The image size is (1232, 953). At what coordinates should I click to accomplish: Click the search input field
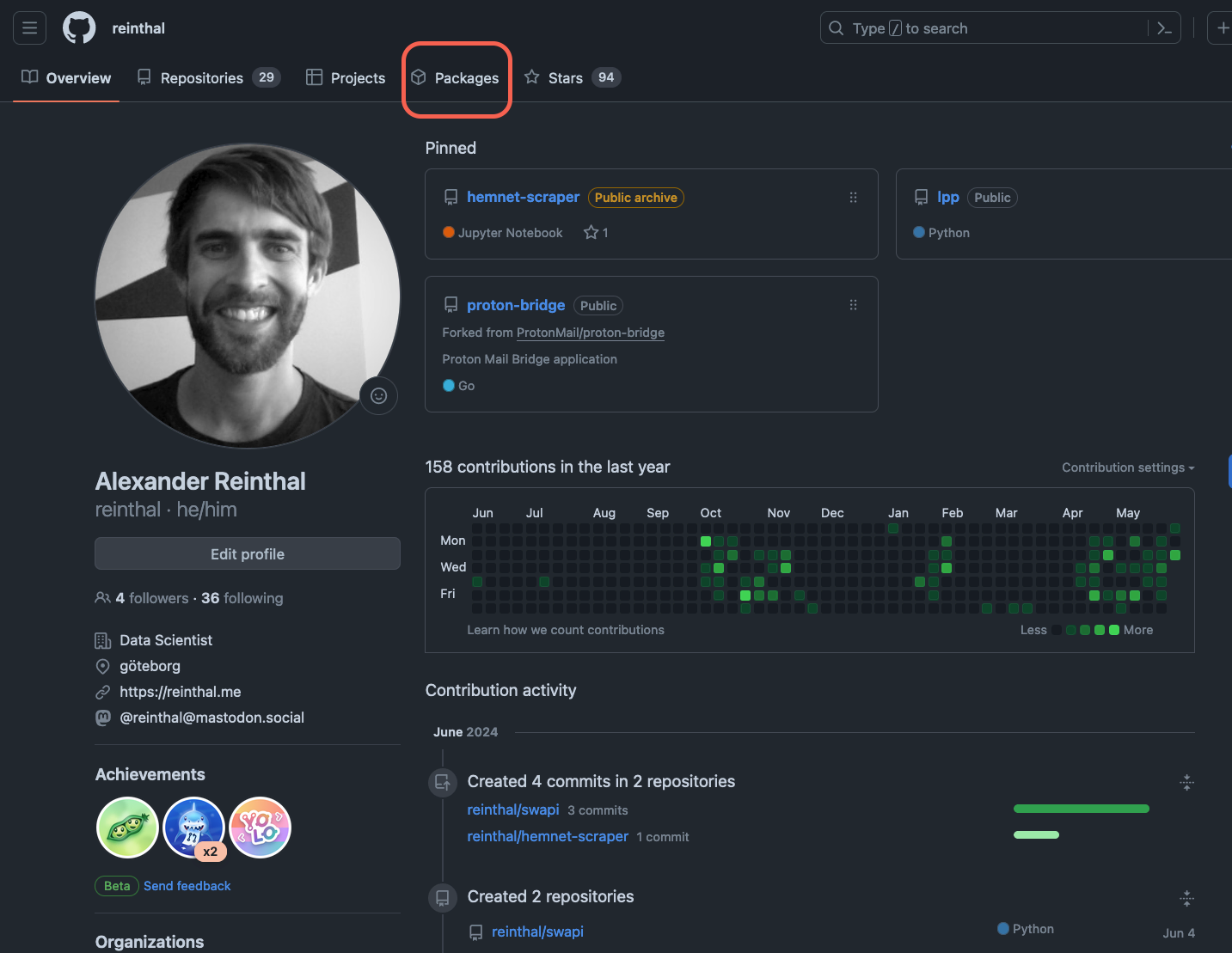pyautogui.click(x=1001, y=28)
